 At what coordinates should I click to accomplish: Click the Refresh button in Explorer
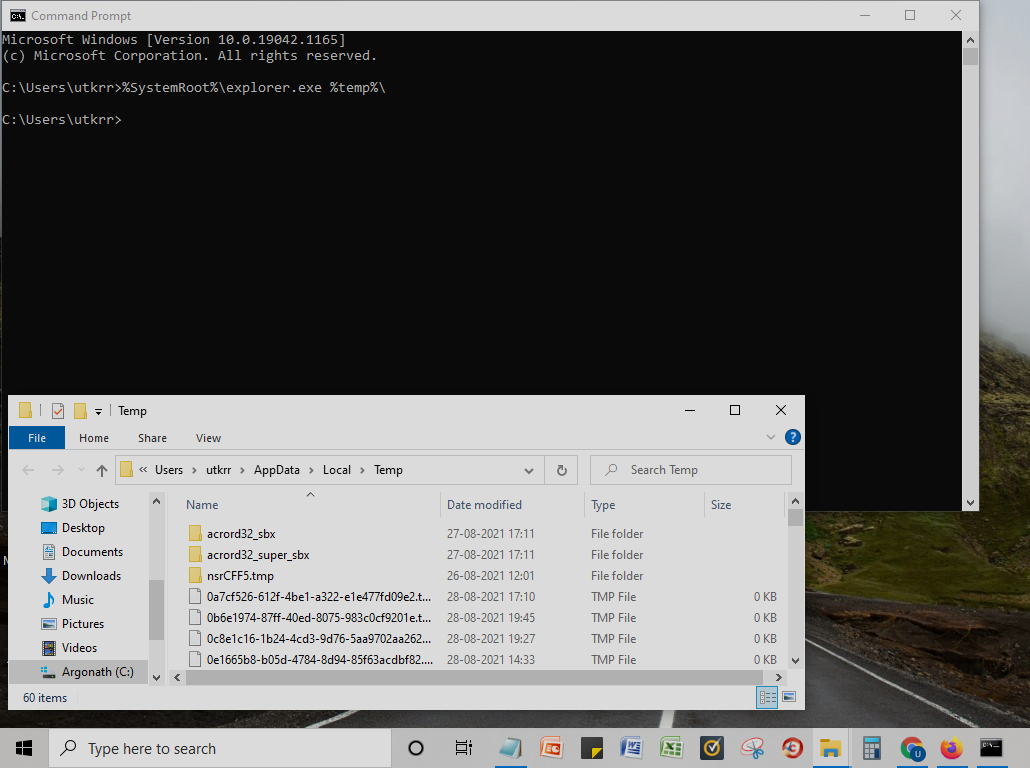coord(561,469)
